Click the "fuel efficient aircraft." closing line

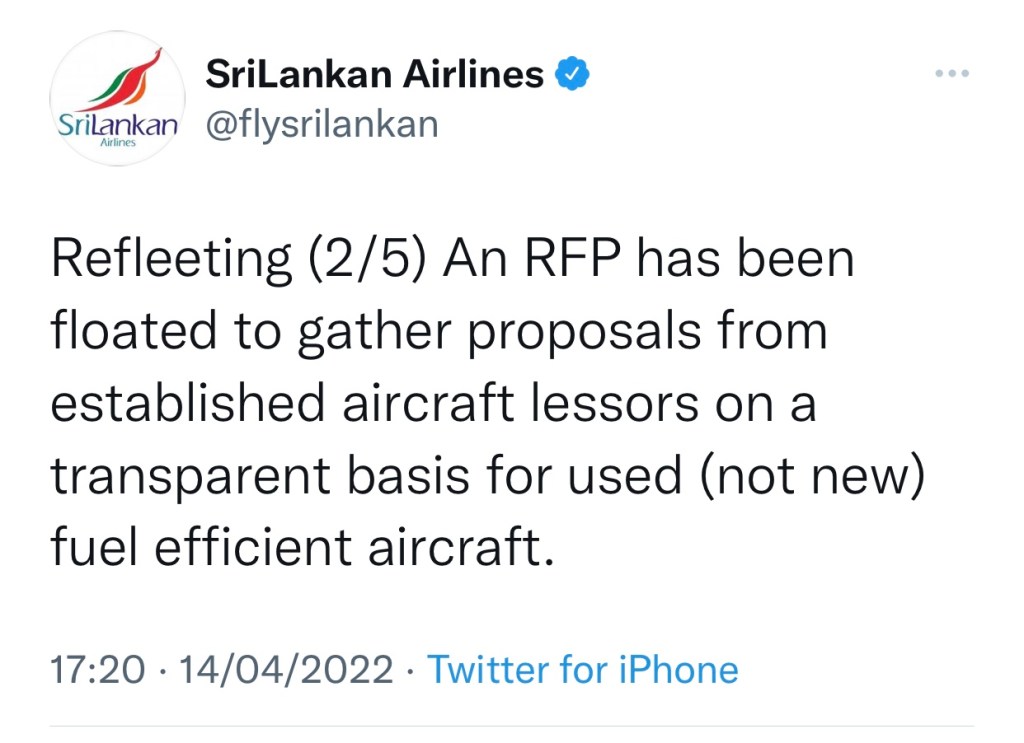point(300,548)
